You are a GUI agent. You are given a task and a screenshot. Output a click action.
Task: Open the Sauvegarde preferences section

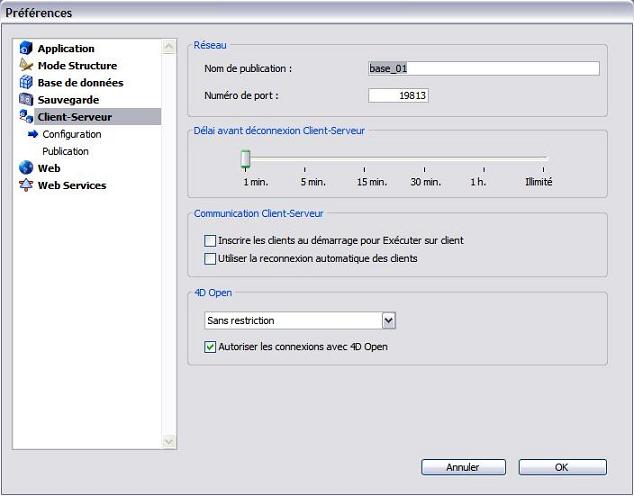[x=68, y=99]
